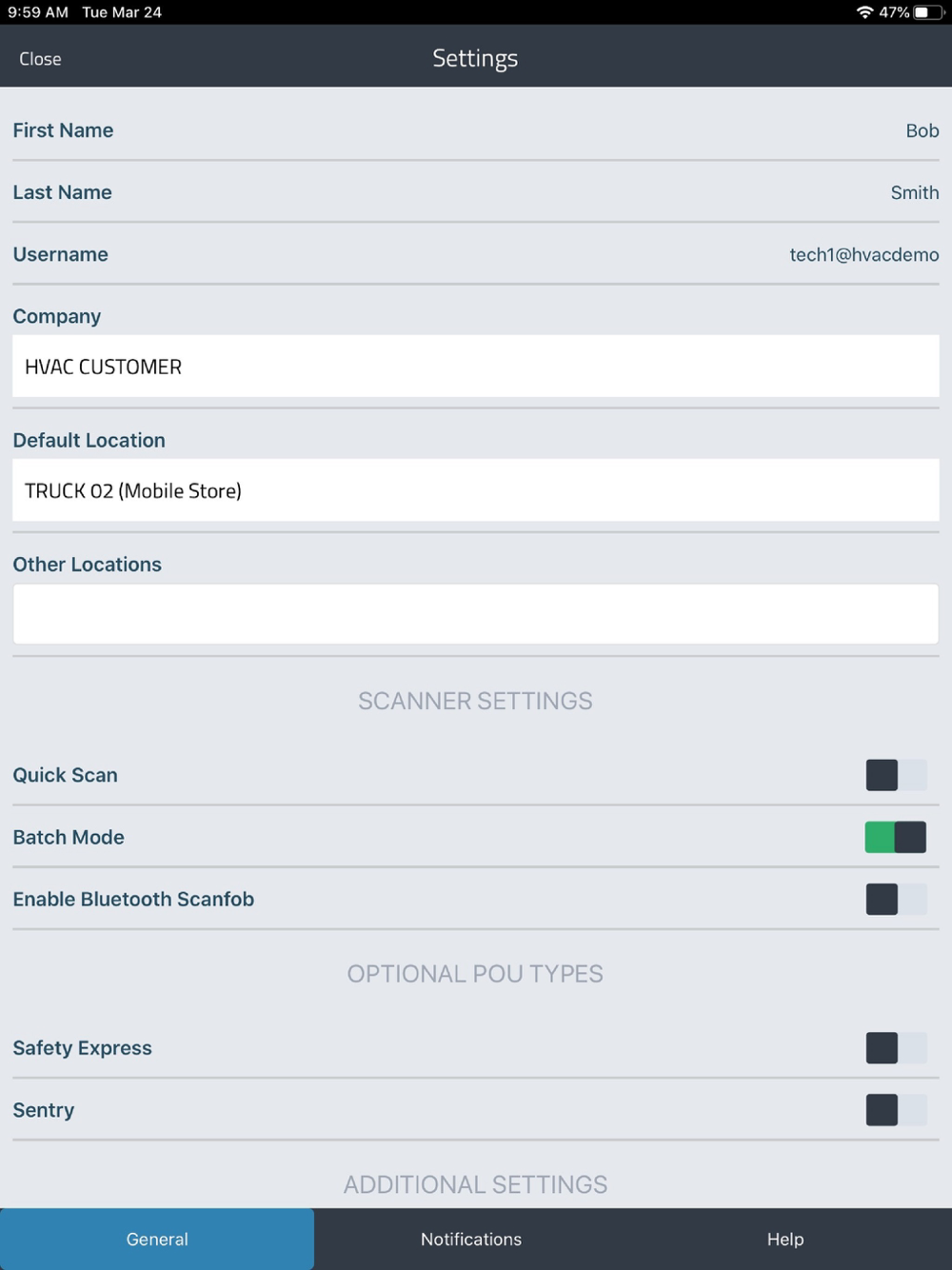Tap the battery icon in status bar

pyautogui.click(x=927, y=12)
